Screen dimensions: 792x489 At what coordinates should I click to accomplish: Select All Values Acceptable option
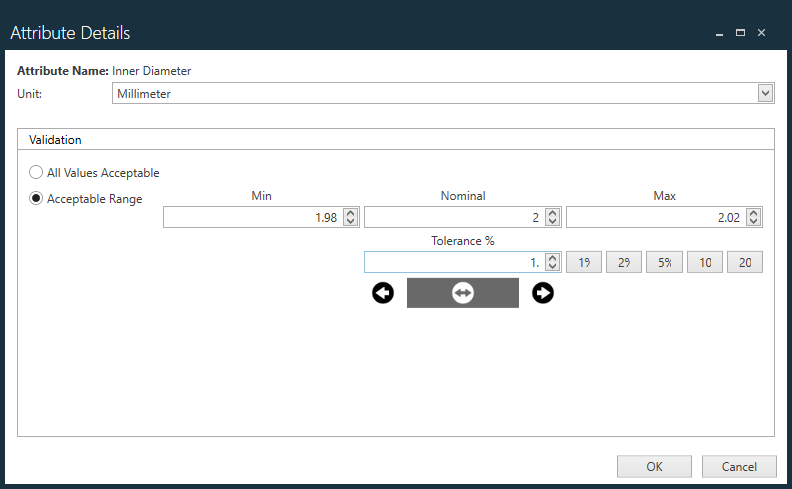37,173
